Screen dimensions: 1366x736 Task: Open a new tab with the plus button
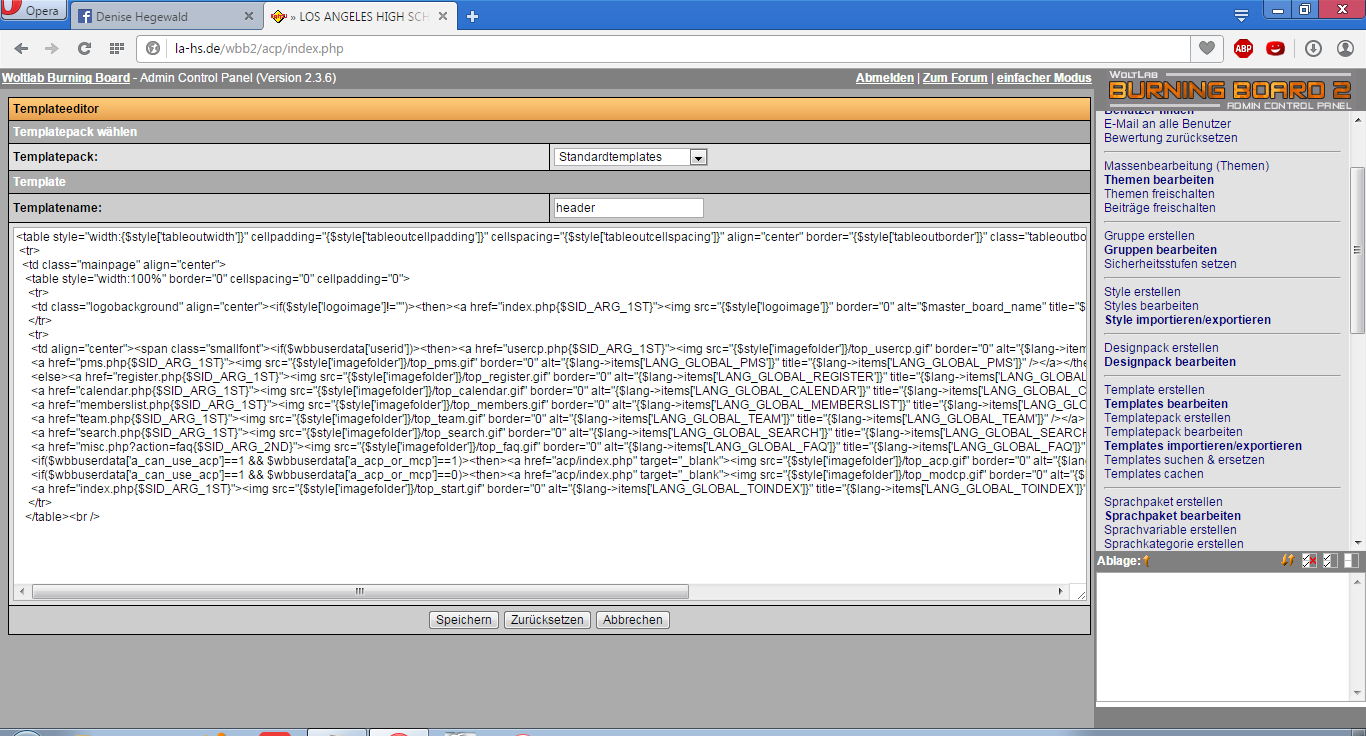pyautogui.click(x=473, y=16)
